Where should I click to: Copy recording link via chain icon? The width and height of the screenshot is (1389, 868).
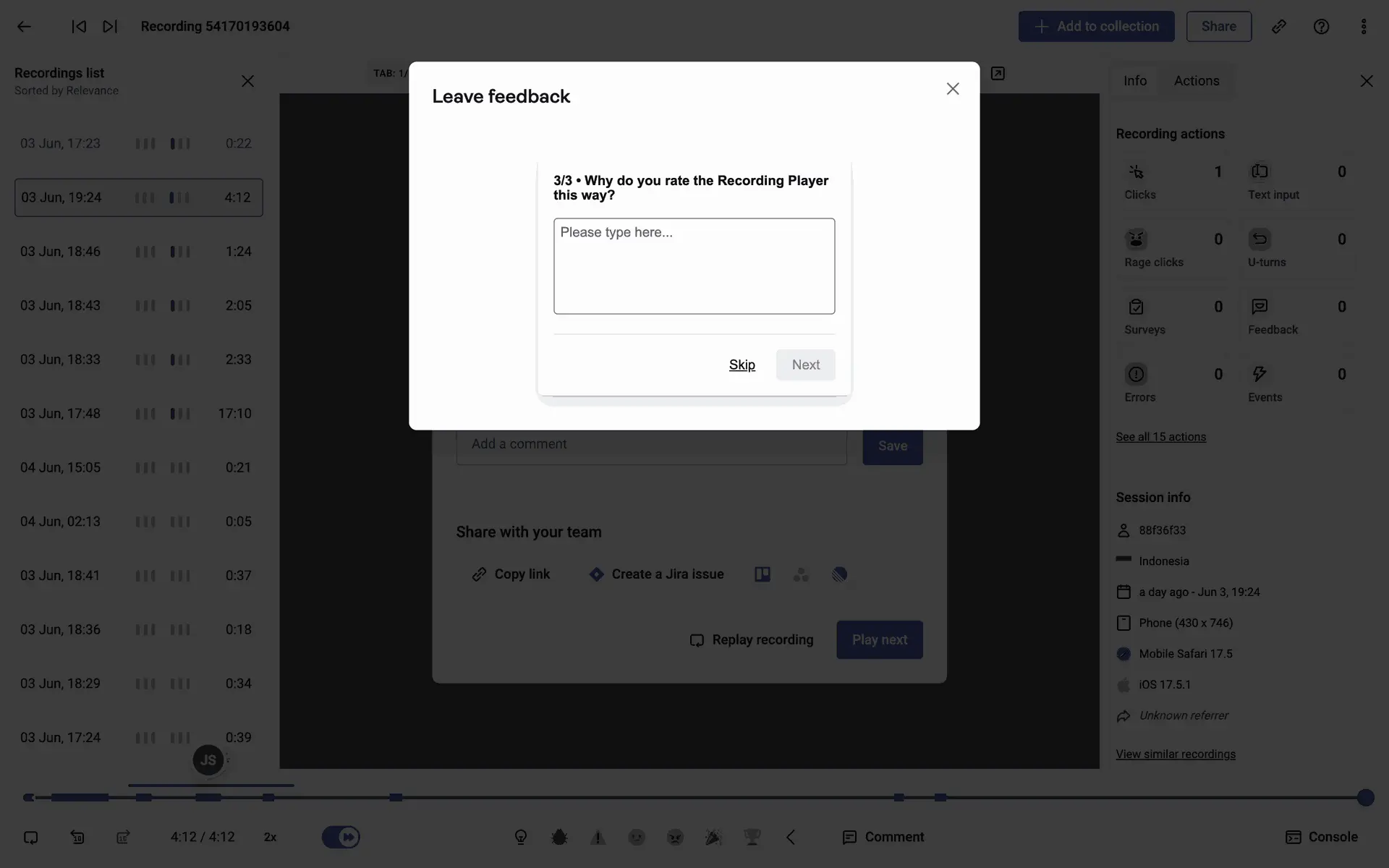(1278, 27)
